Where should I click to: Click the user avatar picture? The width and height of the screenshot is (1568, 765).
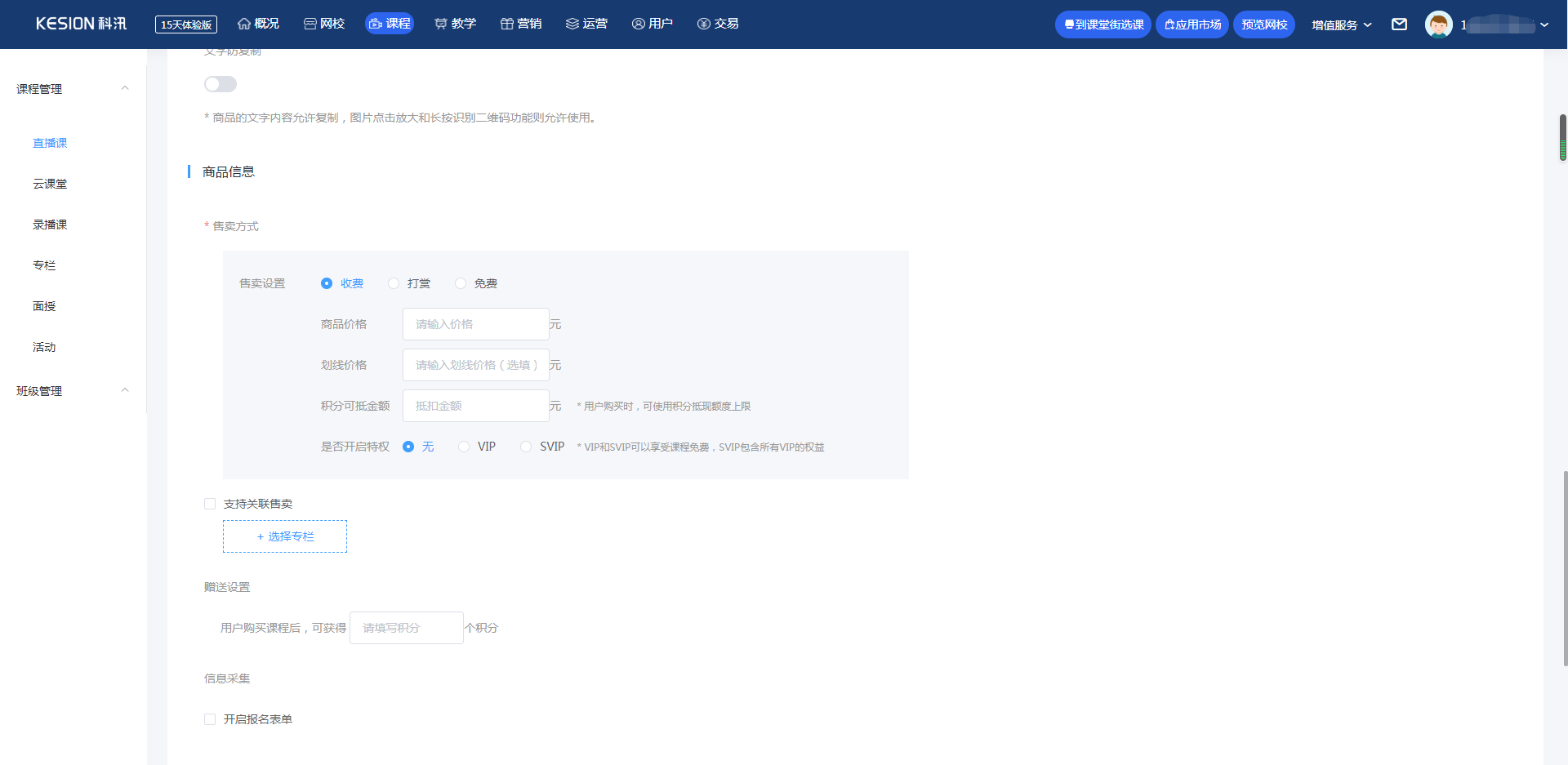pyautogui.click(x=1438, y=24)
